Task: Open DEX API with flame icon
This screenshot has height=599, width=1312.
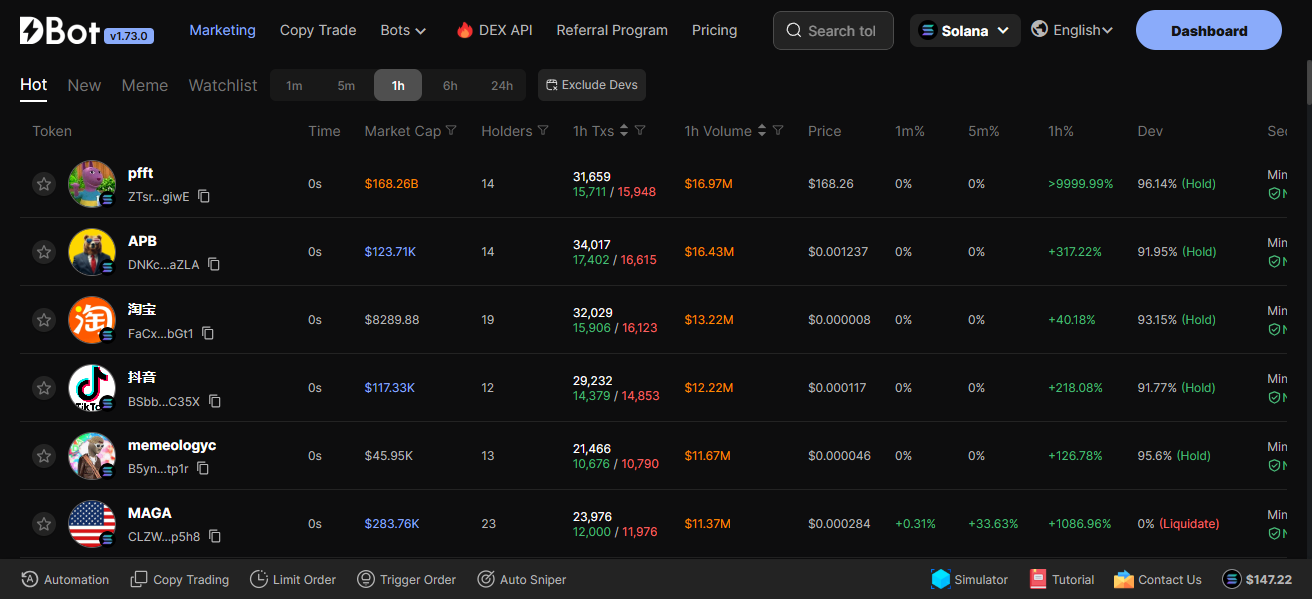Action: click(x=494, y=30)
